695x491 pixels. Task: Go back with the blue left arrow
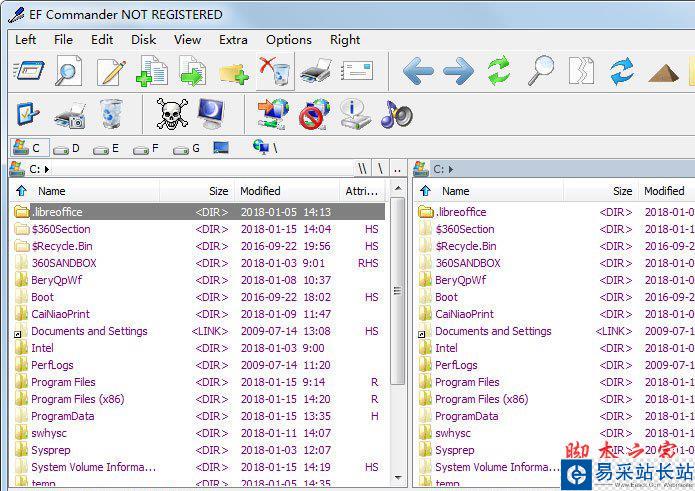tap(418, 71)
